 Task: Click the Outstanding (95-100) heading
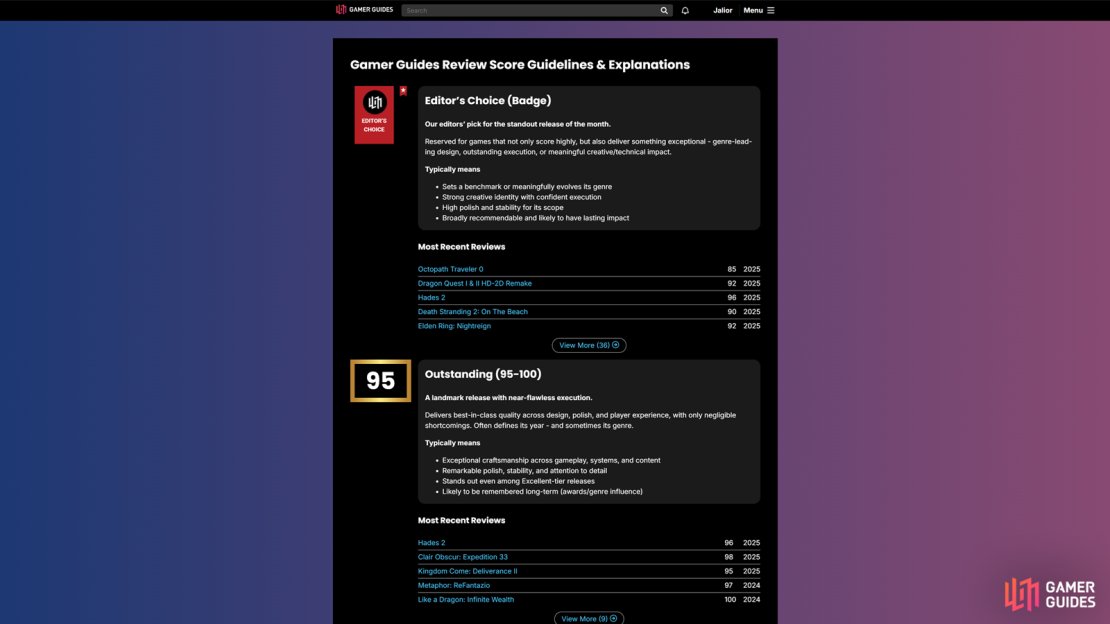coord(483,374)
